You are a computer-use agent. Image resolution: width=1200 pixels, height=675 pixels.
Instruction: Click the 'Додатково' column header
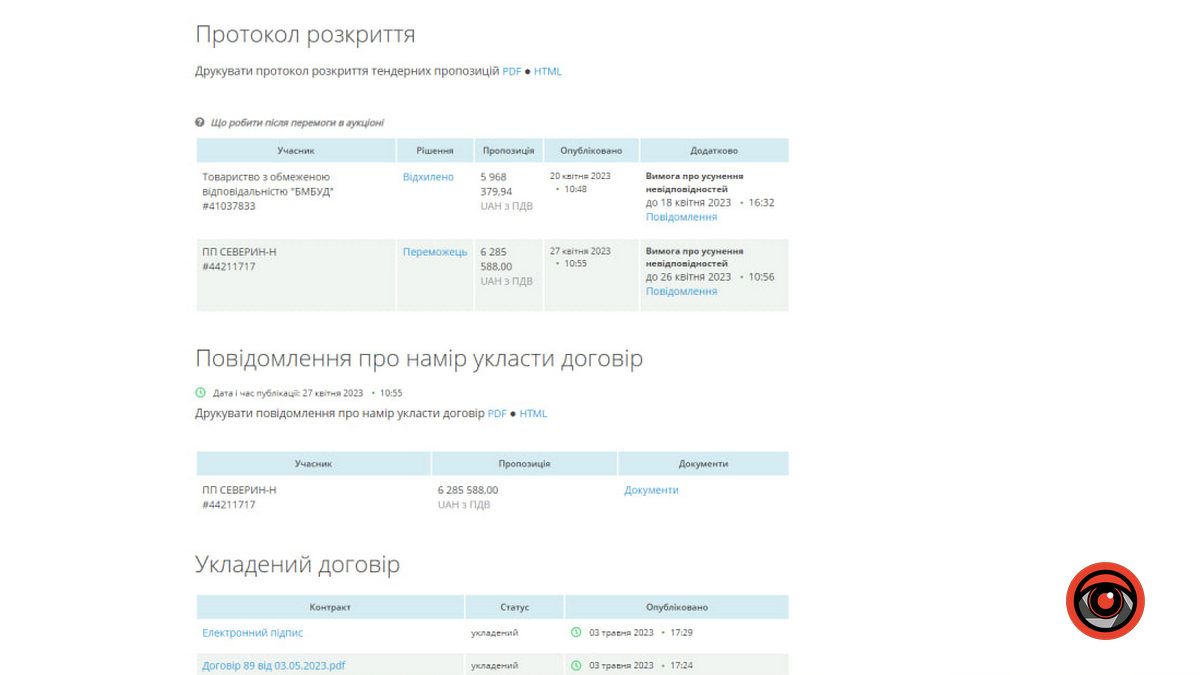714,151
